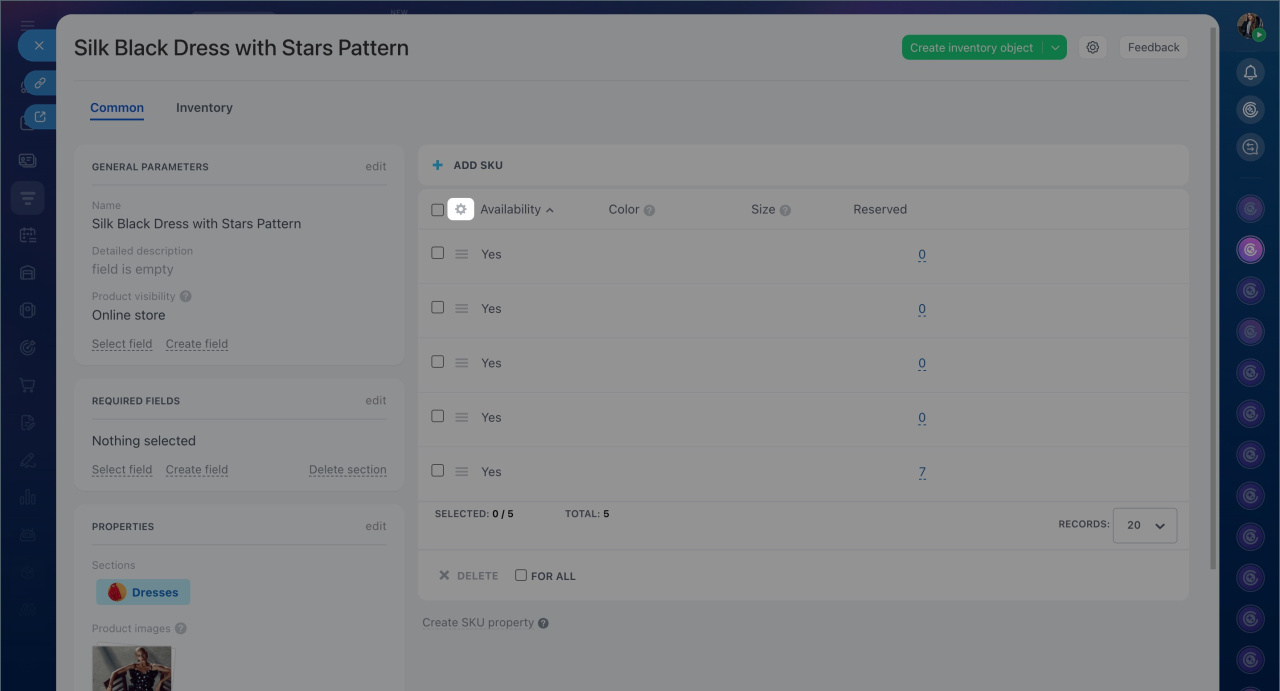Click the drag handle of first SKU row
The height and width of the screenshot is (691, 1280).
coord(462,254)
